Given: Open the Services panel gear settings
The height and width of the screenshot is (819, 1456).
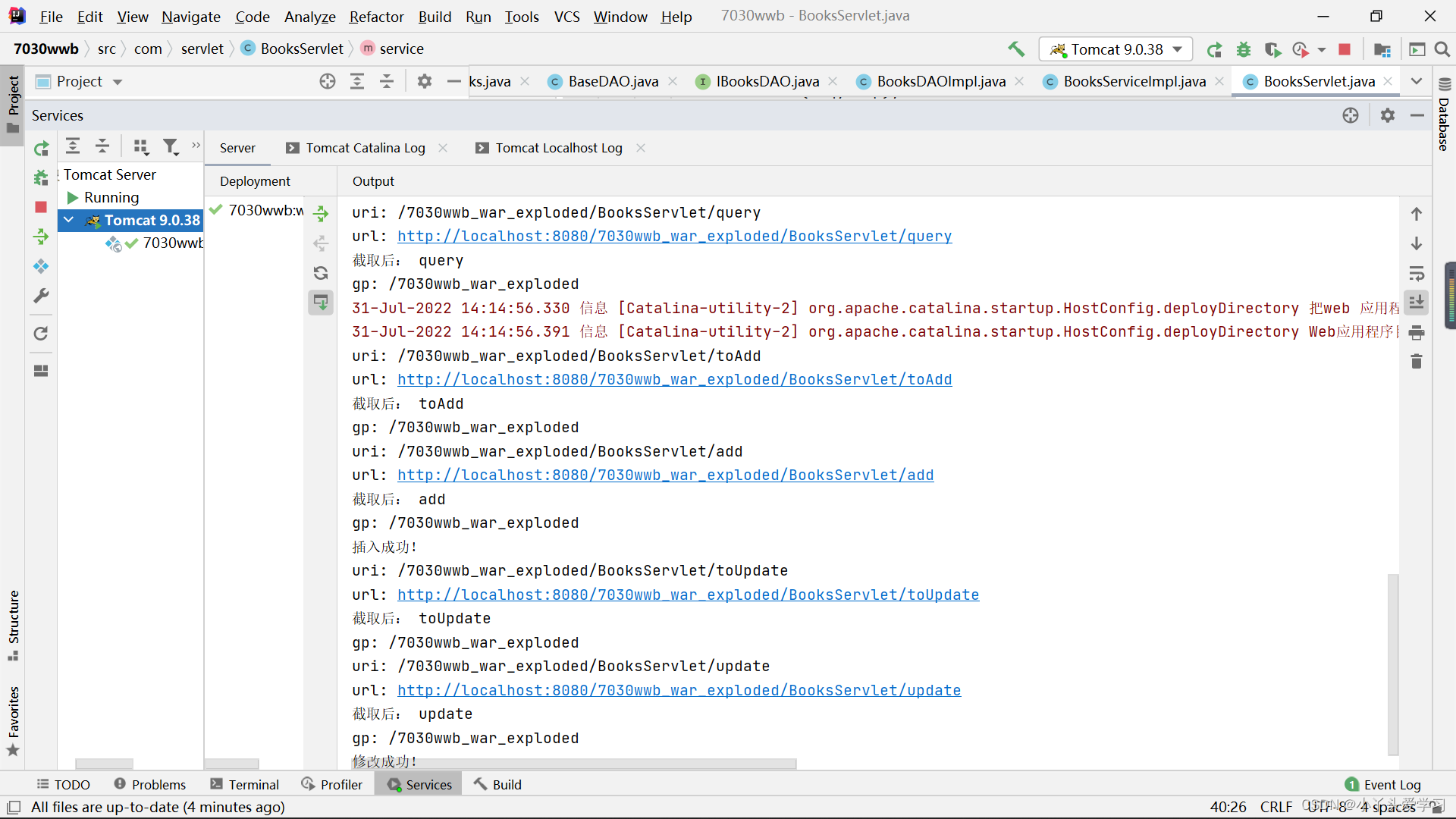Looking at the screenshot, I should click(x=1388, y=115).
